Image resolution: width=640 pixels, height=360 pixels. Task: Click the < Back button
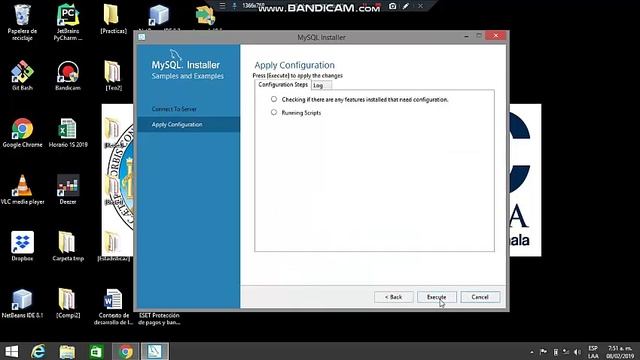coord(393,297)
